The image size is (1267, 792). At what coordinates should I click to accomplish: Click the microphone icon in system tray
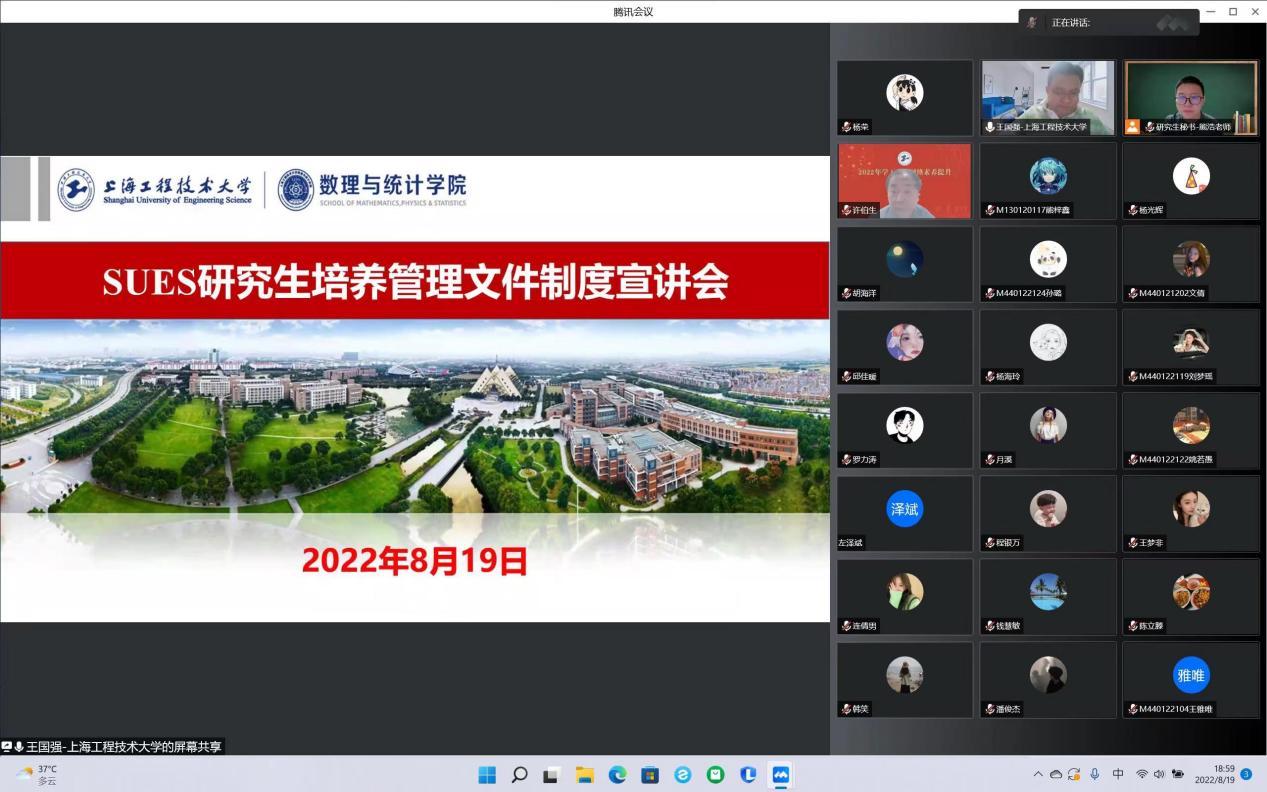pyautogui.click(x=1095, y=774)
